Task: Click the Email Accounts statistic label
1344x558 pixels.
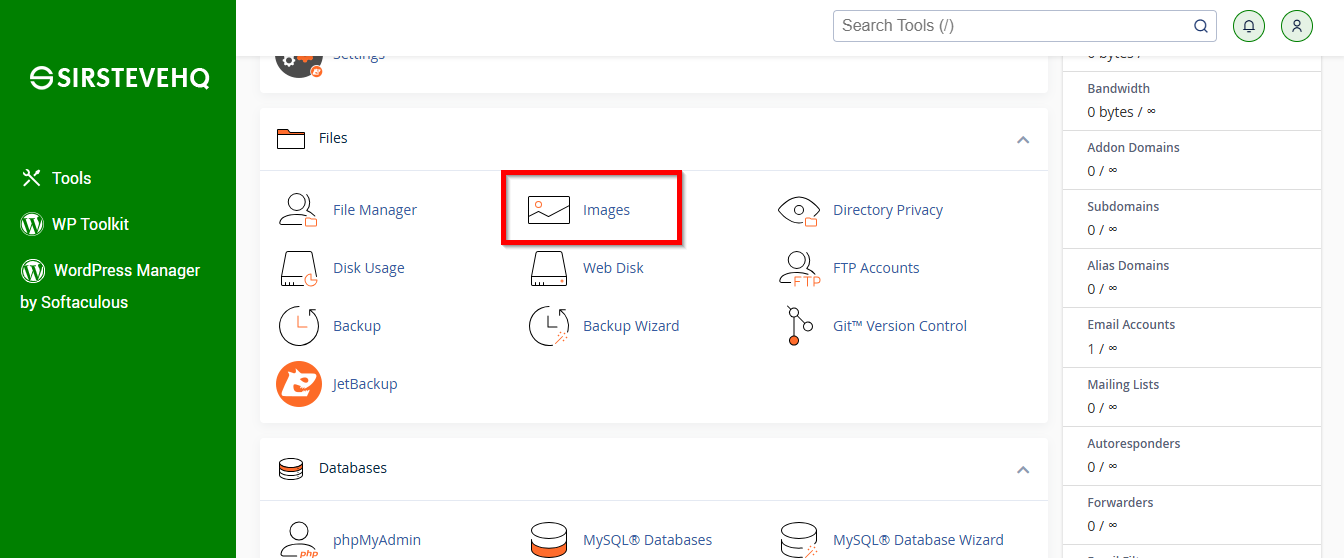Action: coord(1131,324)
